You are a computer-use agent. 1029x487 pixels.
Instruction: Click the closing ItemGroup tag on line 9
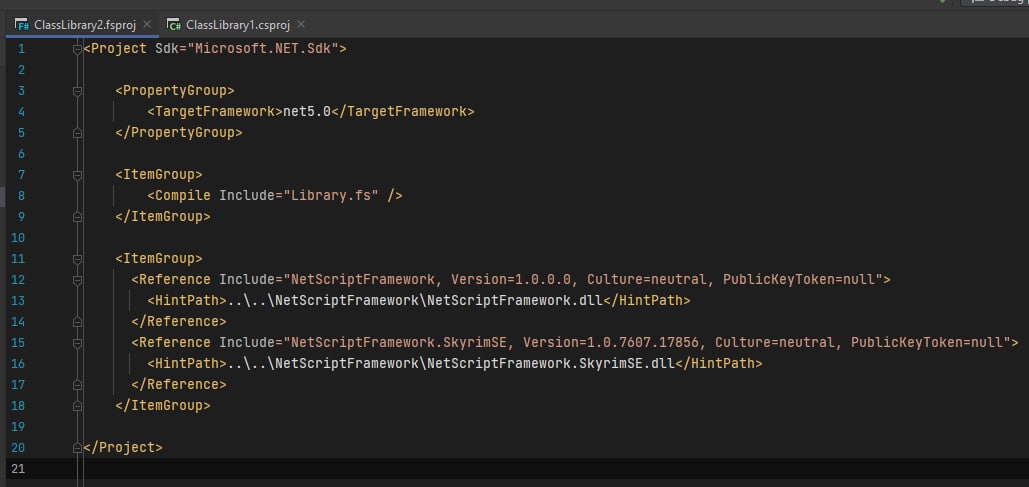163,217
